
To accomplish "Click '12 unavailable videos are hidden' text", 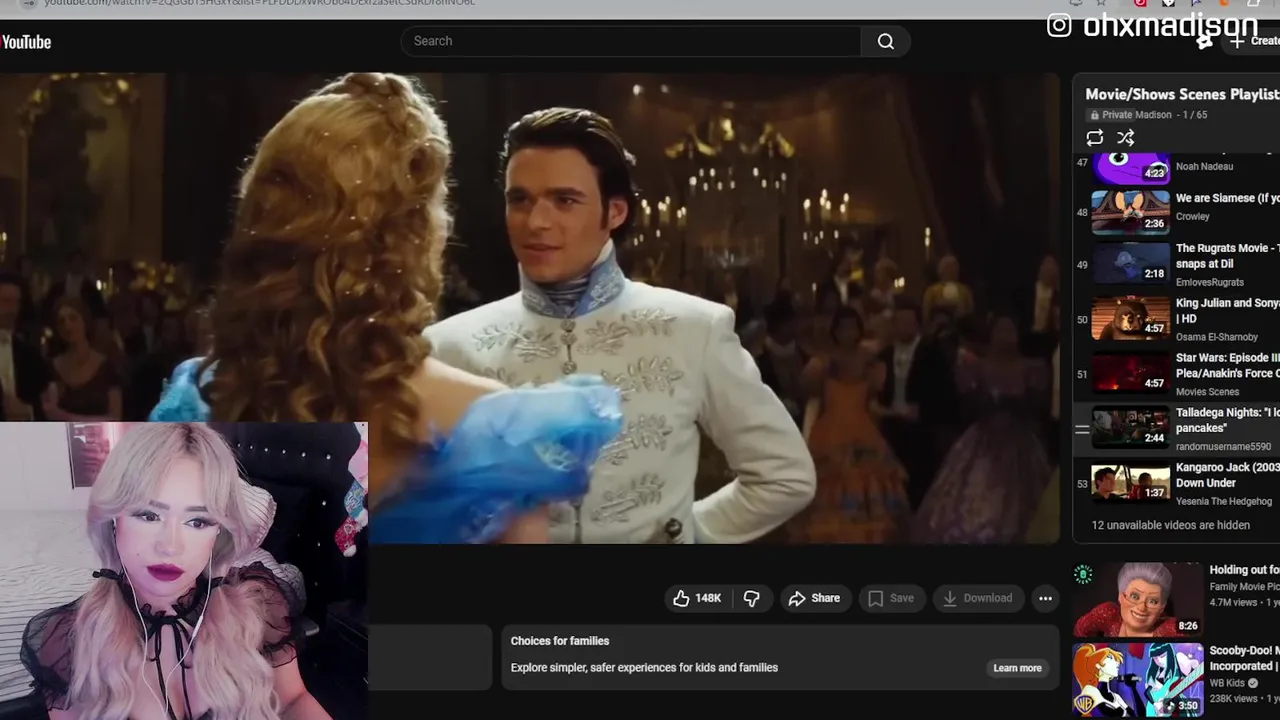I will tap(1170, 525).
